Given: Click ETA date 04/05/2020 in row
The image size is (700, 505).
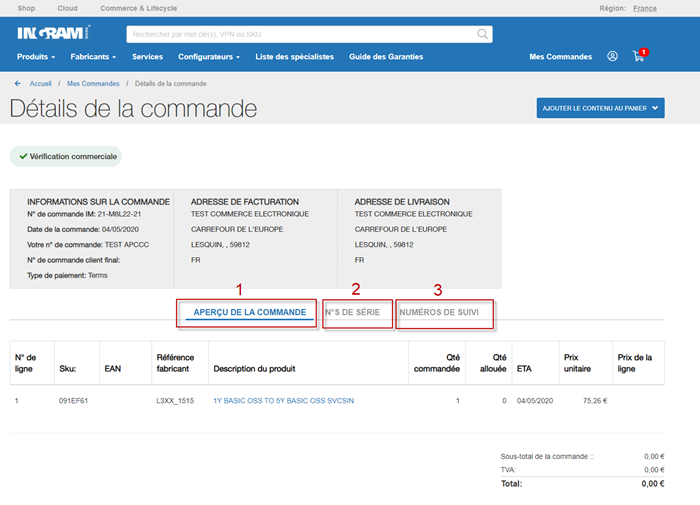Looking at the screenshot, I should click(535, 401).
